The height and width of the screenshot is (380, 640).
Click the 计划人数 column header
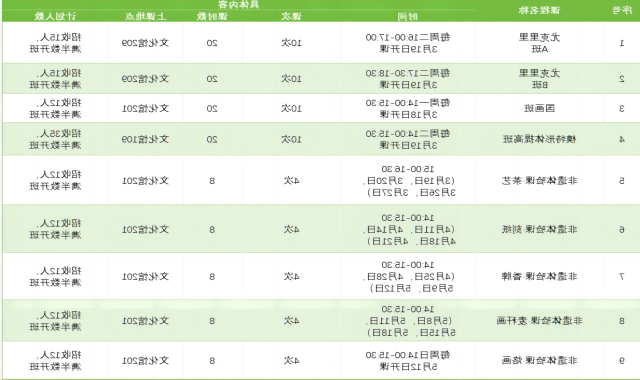point(55,16)
